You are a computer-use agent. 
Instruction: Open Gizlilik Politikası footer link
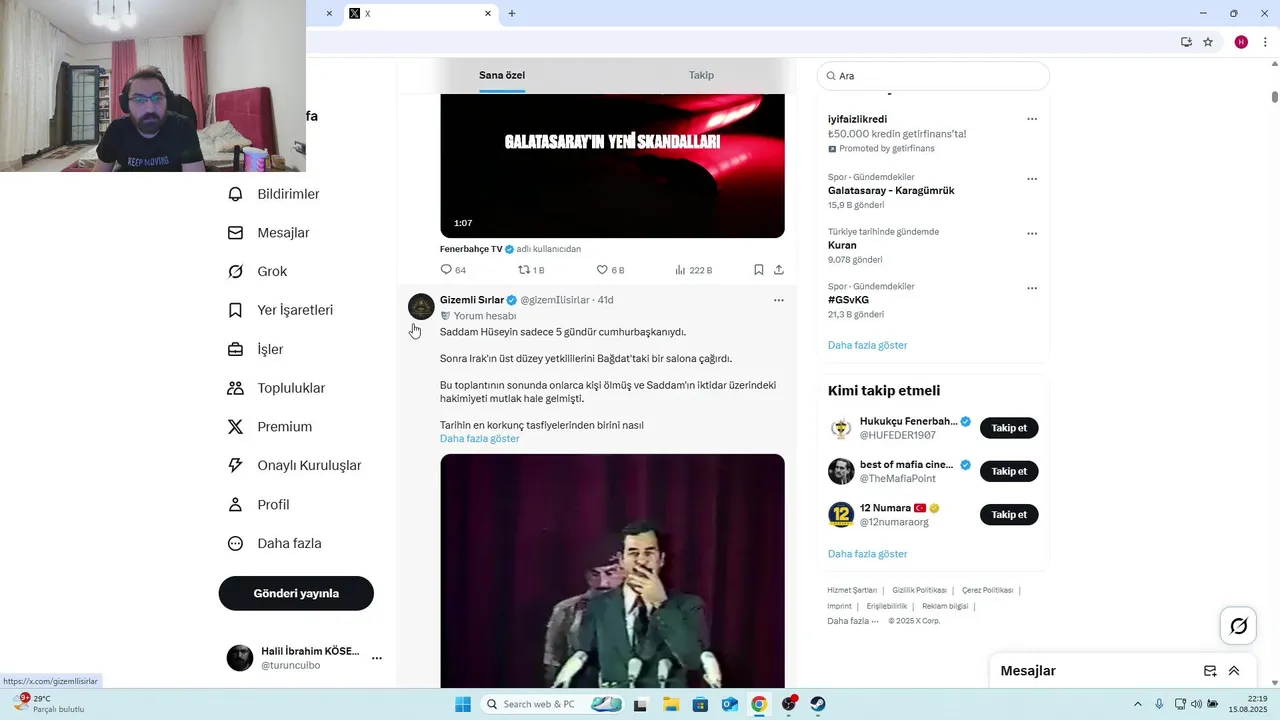(x=920, y=590)
